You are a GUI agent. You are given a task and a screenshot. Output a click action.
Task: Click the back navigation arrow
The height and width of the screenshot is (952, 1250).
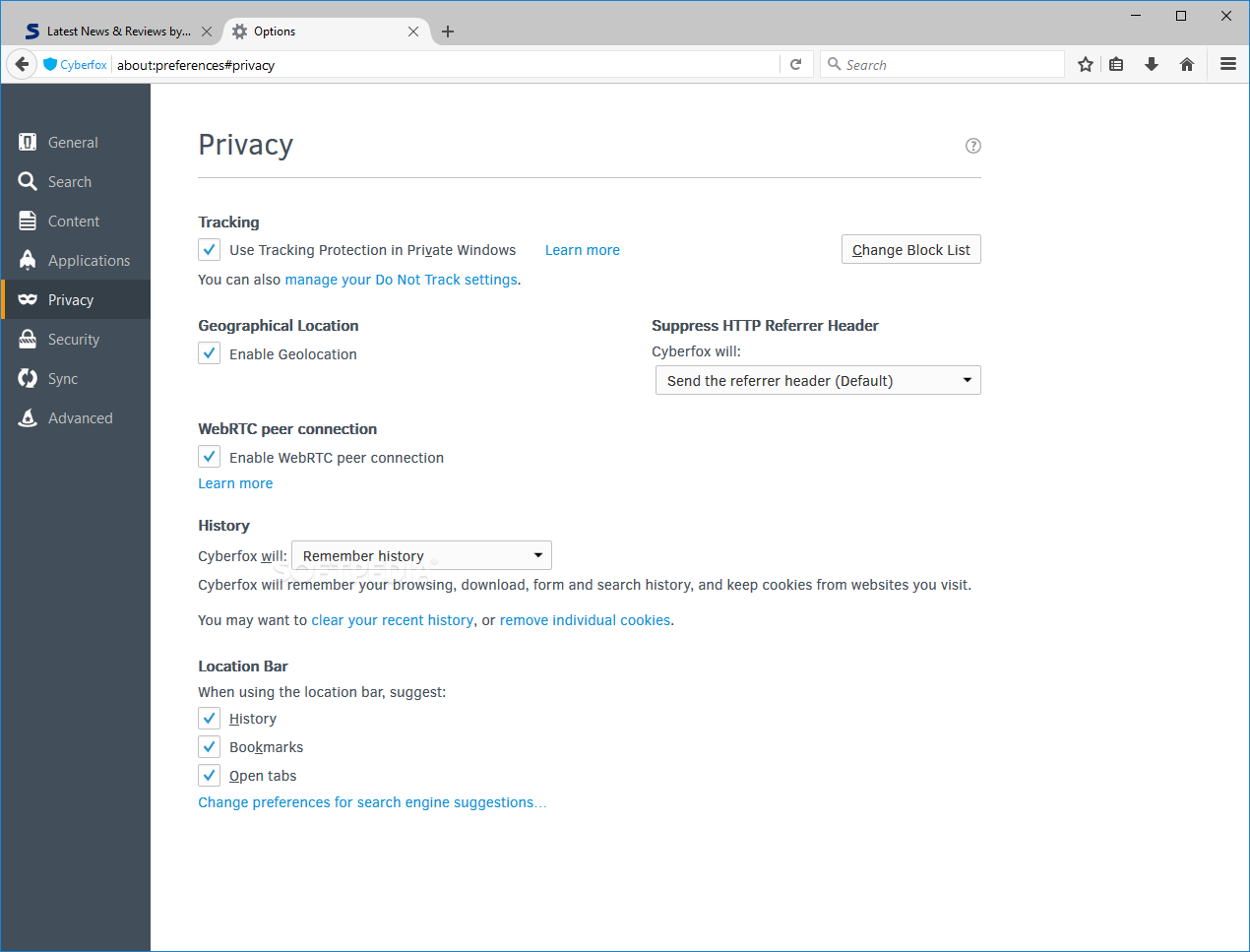pyautogui.click(x=22, y=64)
